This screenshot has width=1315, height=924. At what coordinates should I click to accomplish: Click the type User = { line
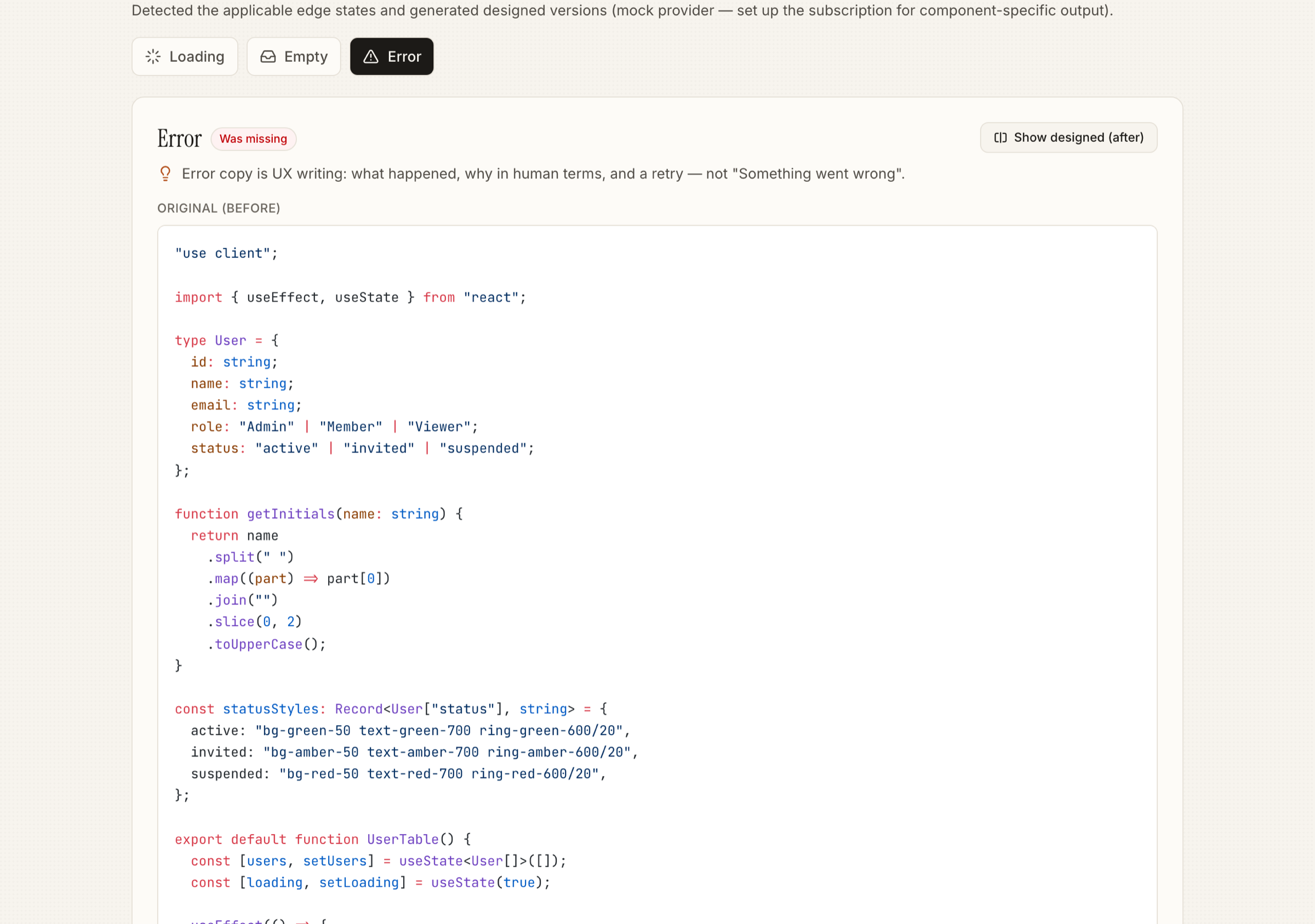227,341
